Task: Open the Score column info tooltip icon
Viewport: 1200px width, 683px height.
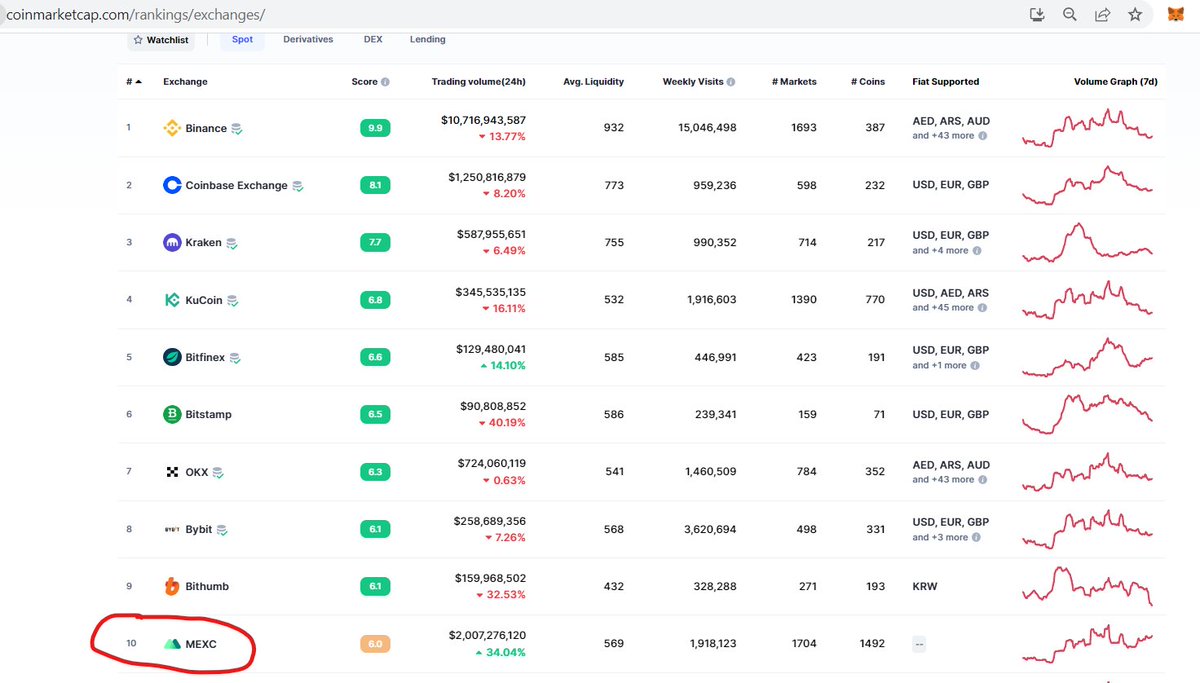Action: (385, 82)
